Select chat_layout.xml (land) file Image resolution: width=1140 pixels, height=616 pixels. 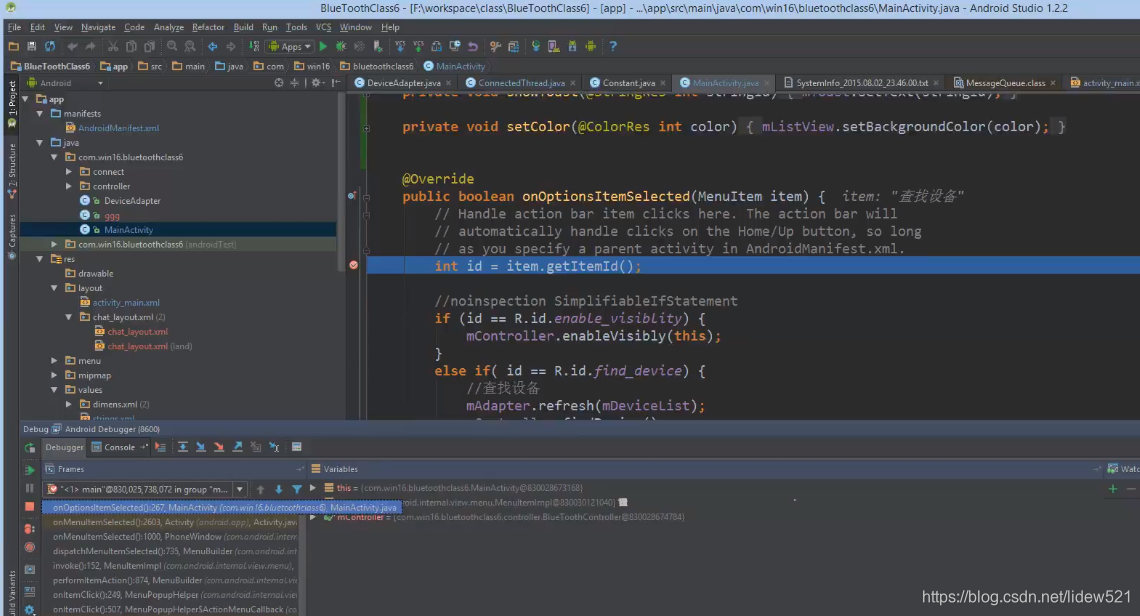pos(149,346)
